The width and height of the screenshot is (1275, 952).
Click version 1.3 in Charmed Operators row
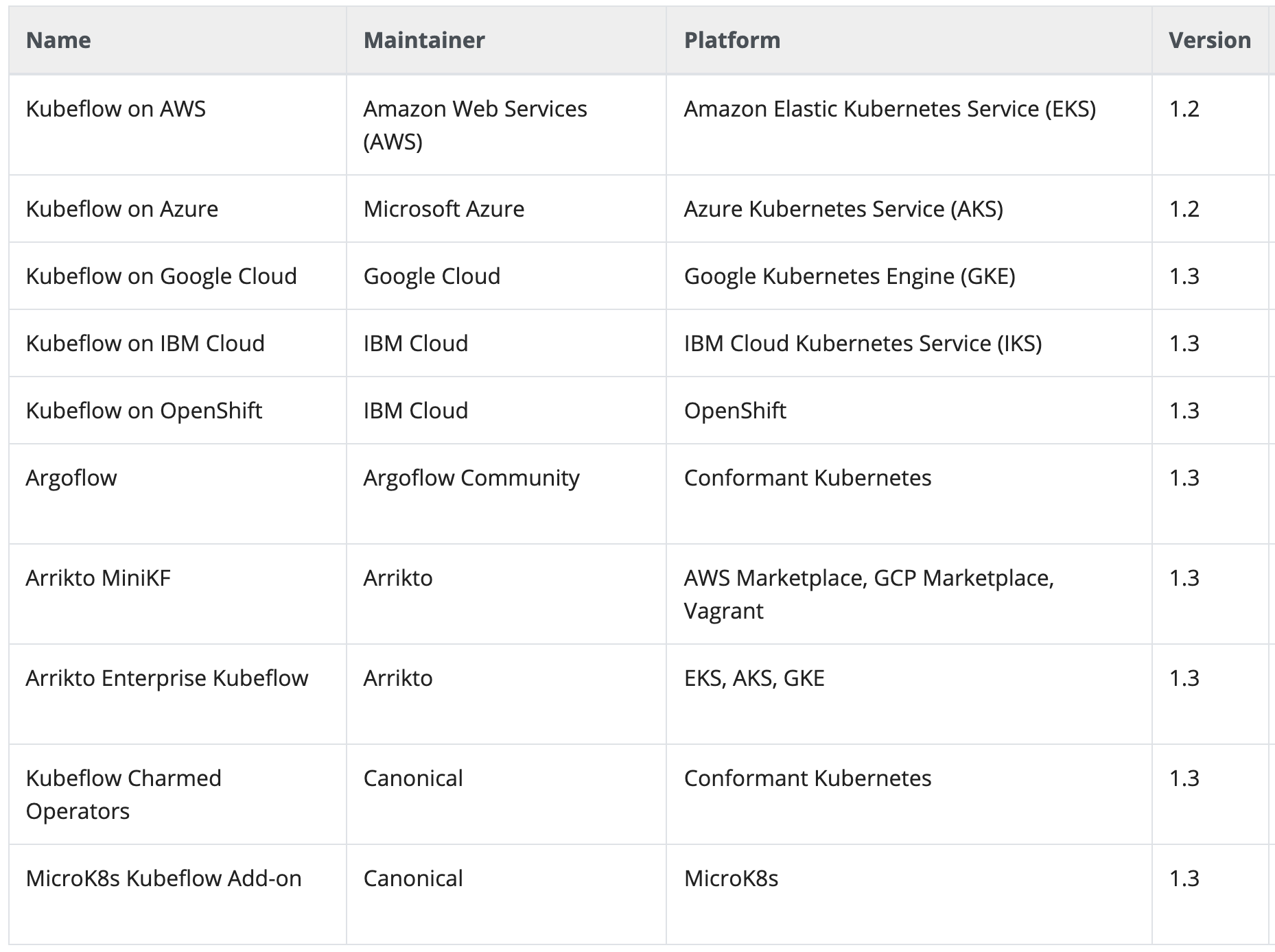click(x=1210, y=794)
